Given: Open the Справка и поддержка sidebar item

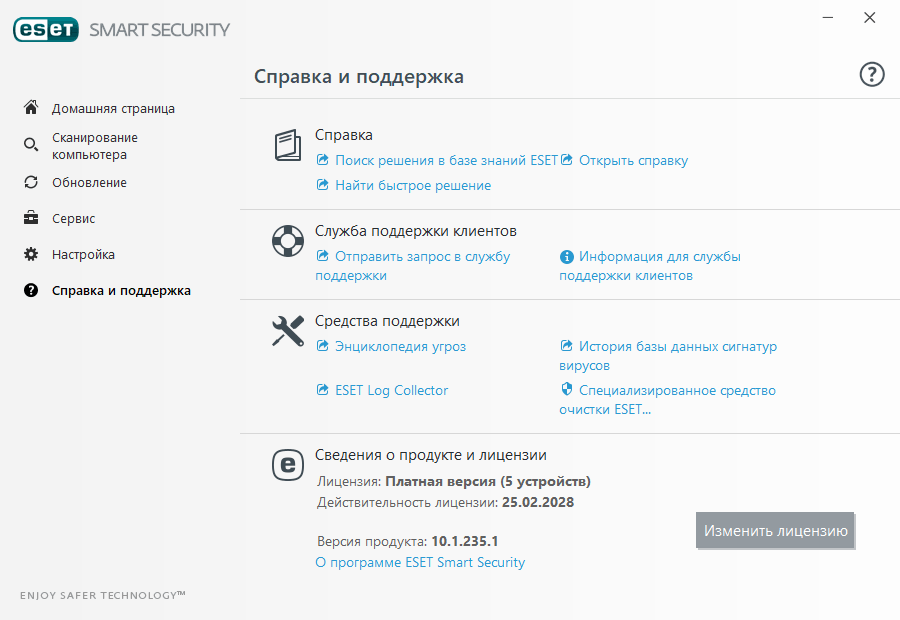Looking at the screenshot, I should [x=121, y=291].
